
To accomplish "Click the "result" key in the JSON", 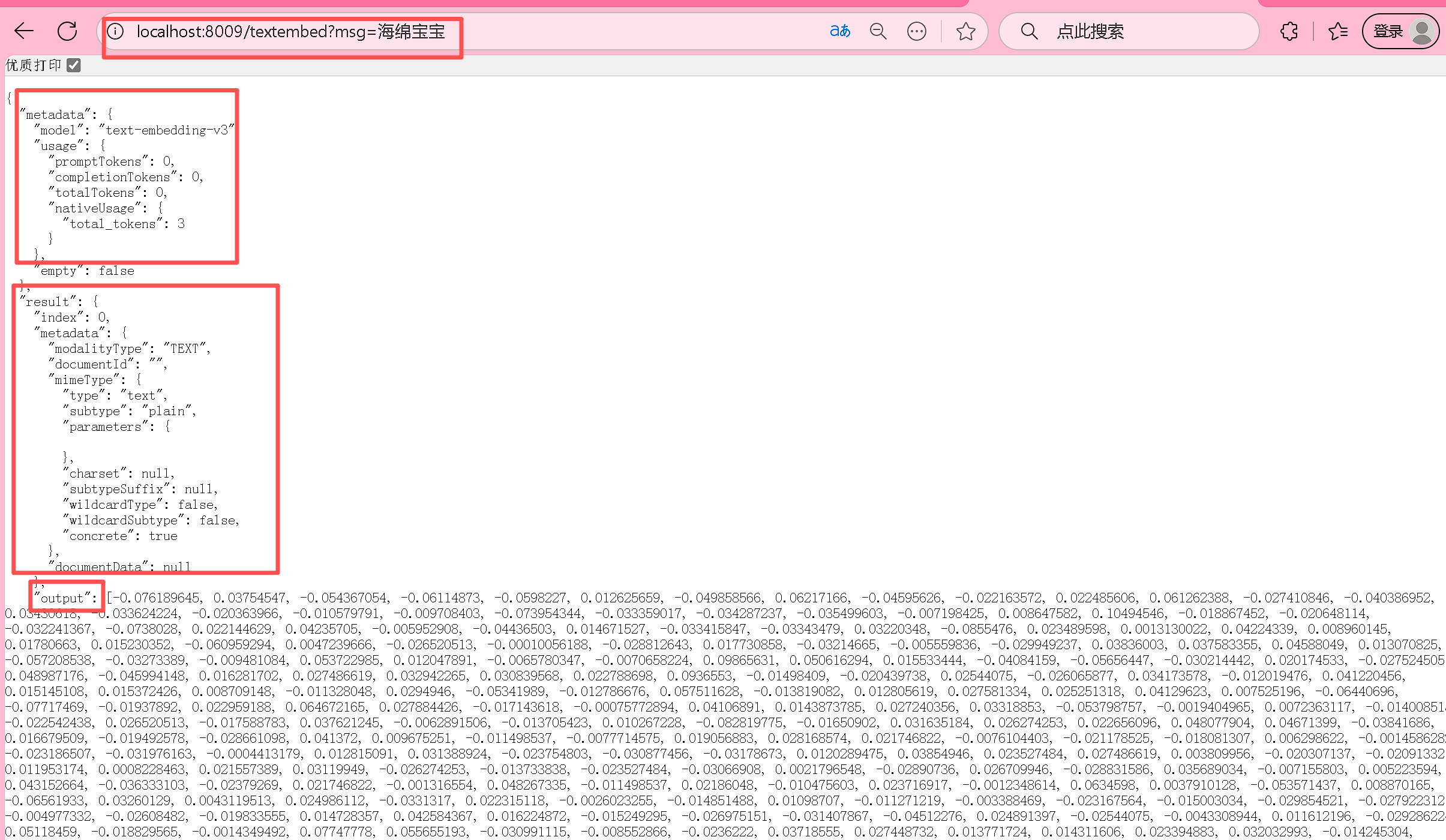I will point(47,301).
